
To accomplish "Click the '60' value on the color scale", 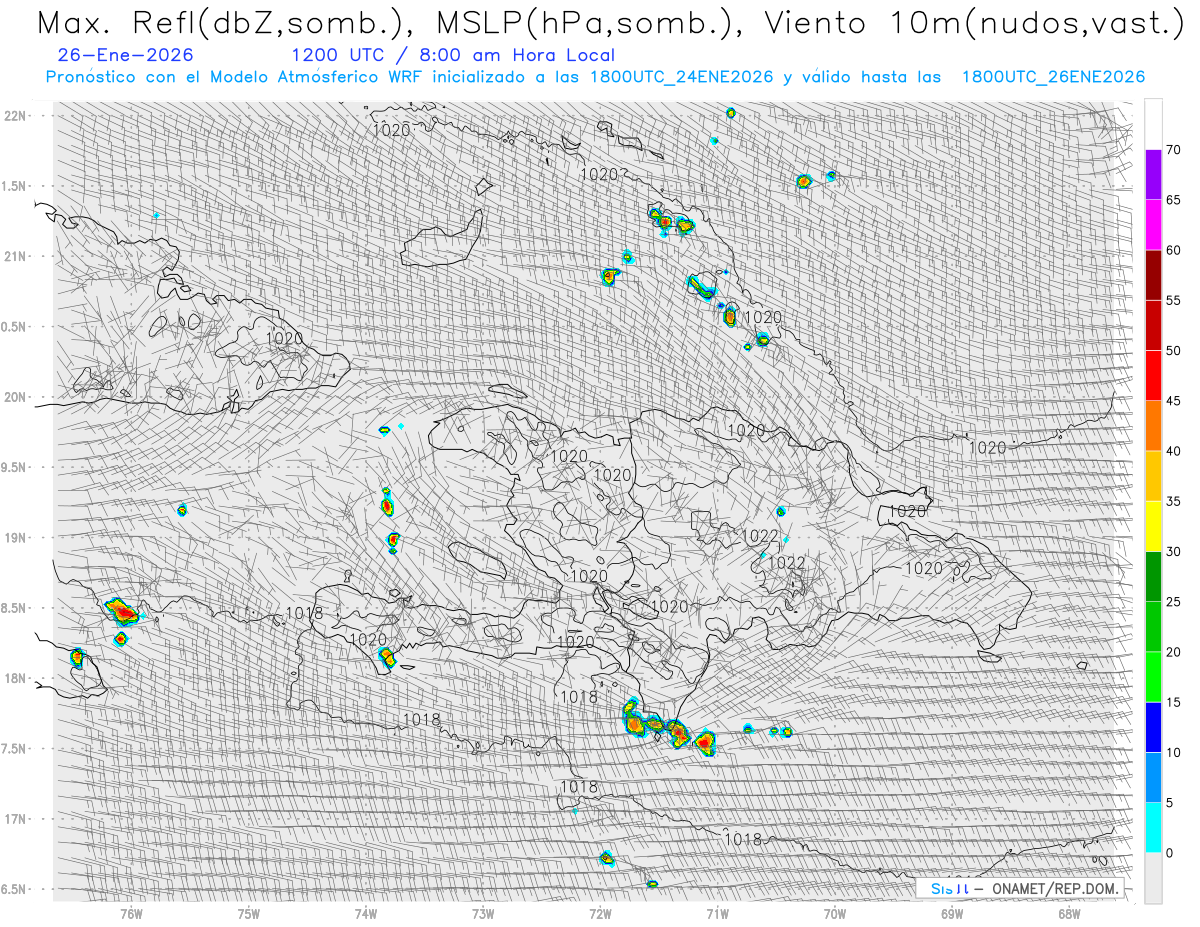I will click(1174, 250).
